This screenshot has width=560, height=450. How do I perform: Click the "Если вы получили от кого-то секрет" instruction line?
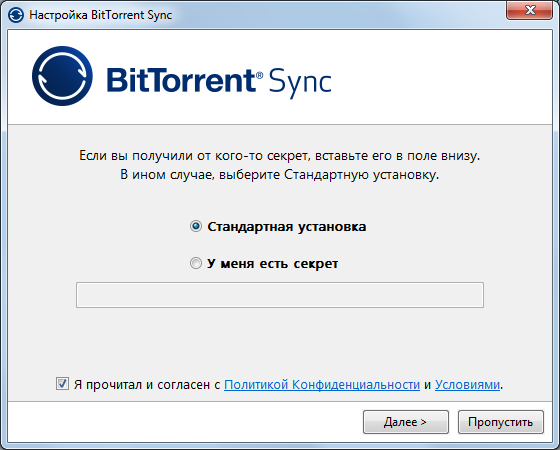point(279,156)
